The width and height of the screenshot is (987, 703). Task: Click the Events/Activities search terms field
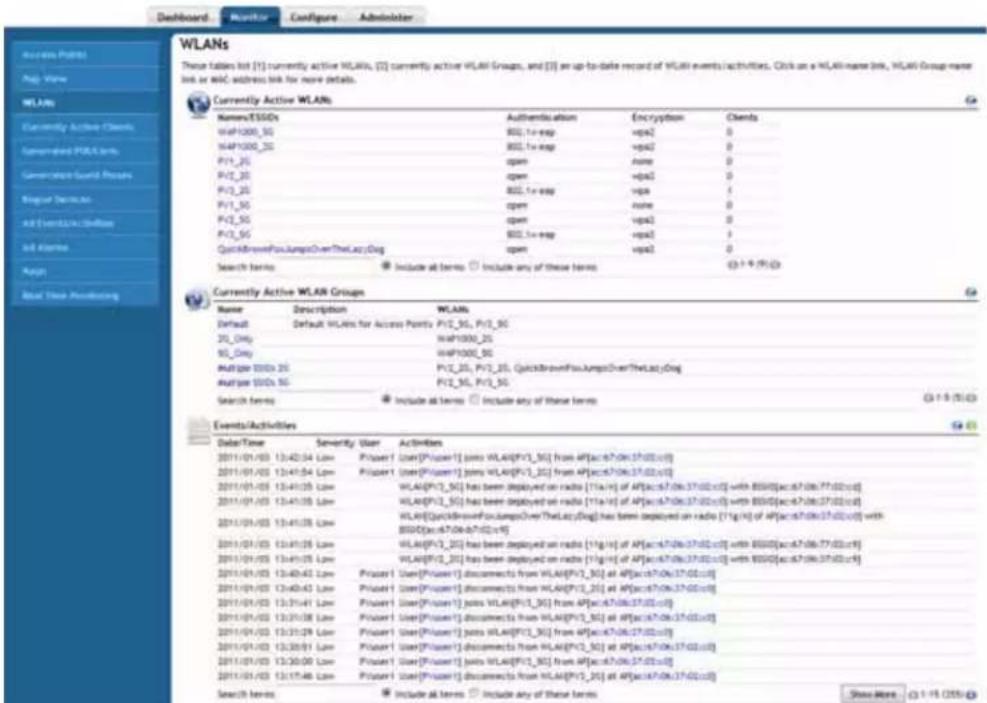[328, 694]
